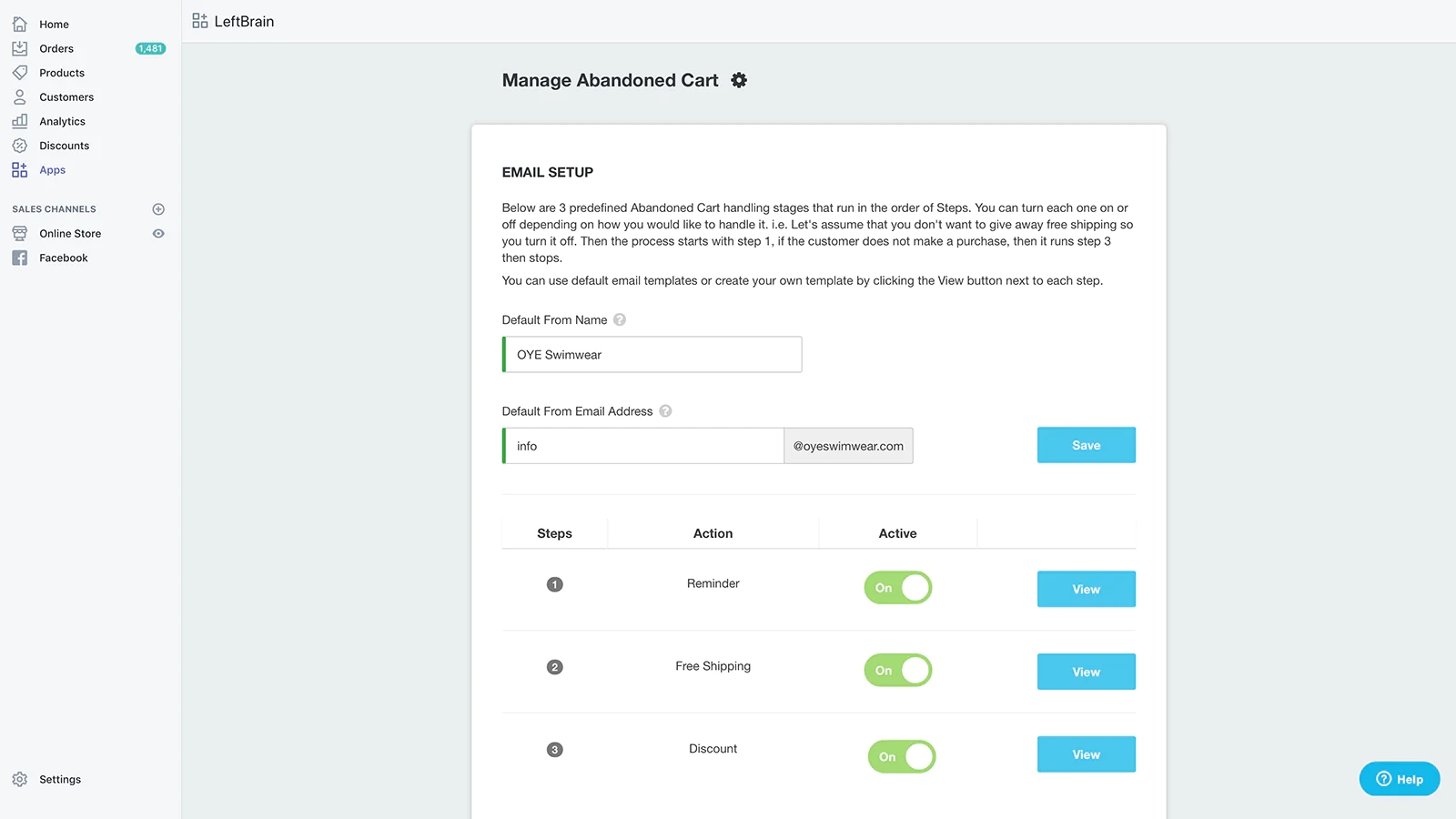Disable the Free Shipping step toggle
This screenshot has height=819, width=1456.
898,671
